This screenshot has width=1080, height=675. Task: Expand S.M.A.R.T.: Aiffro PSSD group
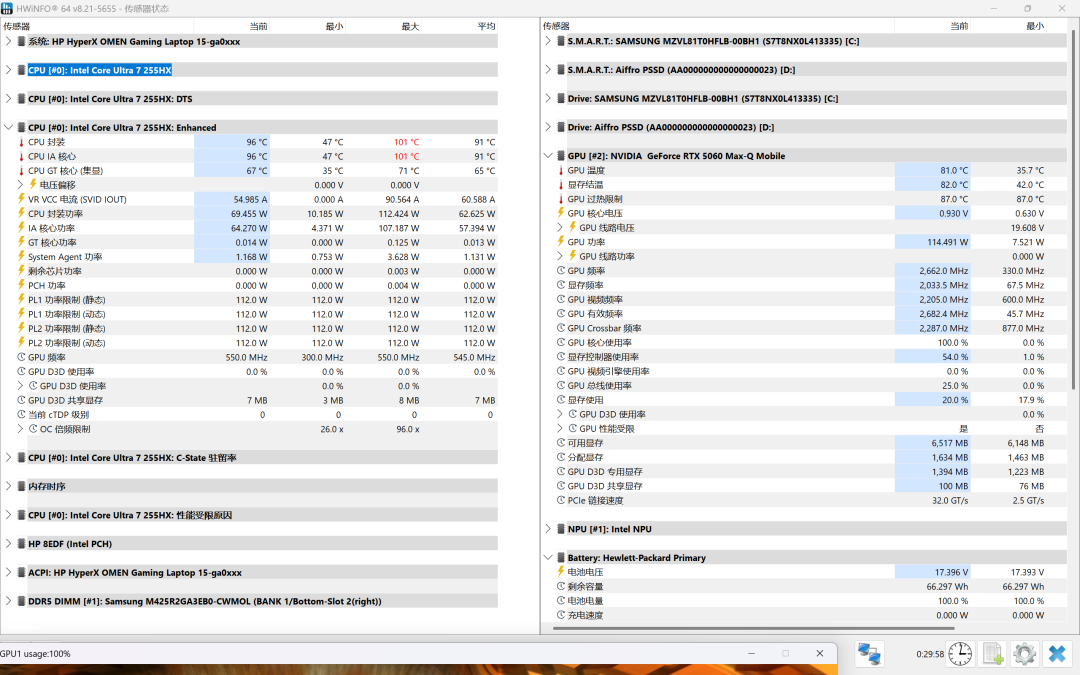pos(548,70)
